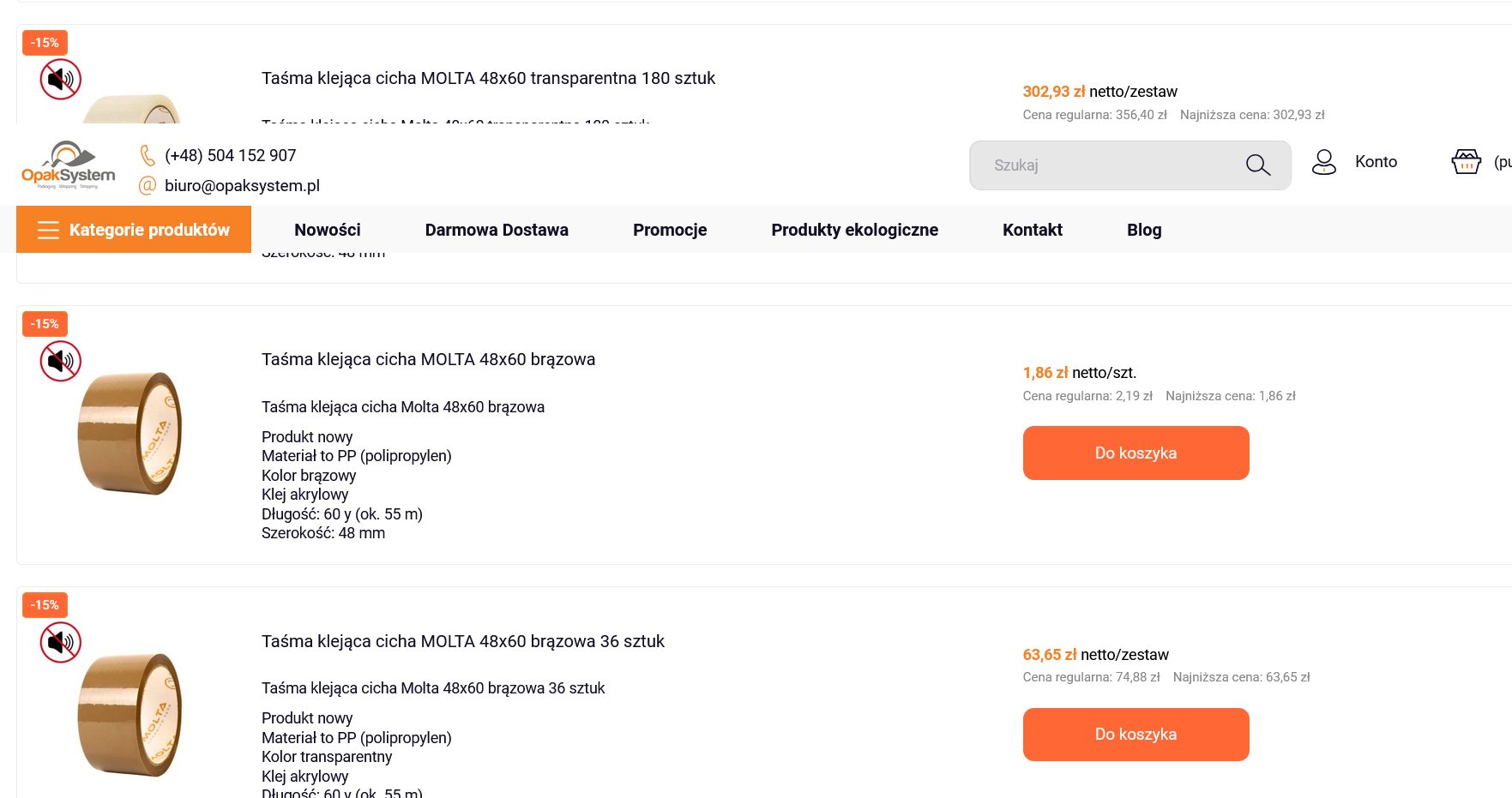This screenshot has height=798, width=1512.
Task: View thumbnail of brązowa 36 sztuk tape
Action: click(x=130, y=714)
